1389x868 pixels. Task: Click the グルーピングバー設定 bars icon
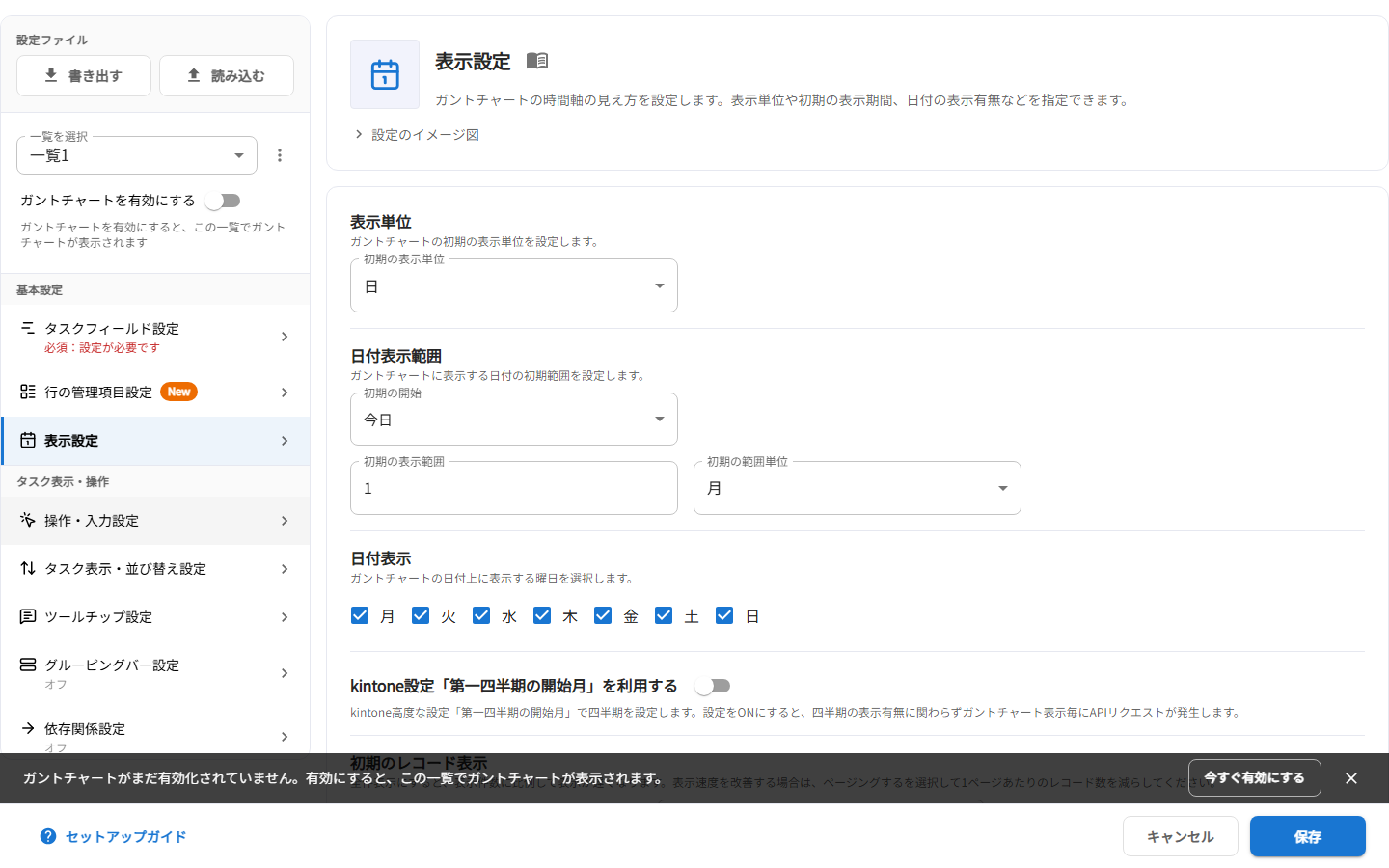28,665
